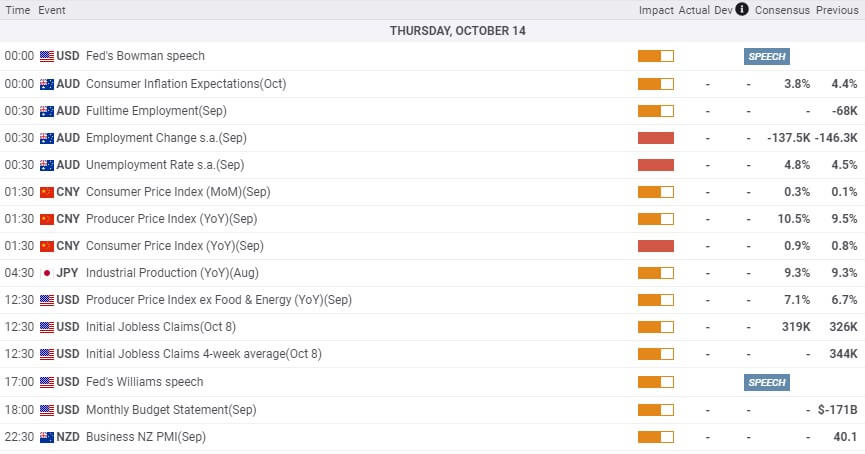This screenshot has height=454, width=865.
Task: Click red impact bar for CNY Consumer Price Index (YoY)
Action: tap(655, 246)
